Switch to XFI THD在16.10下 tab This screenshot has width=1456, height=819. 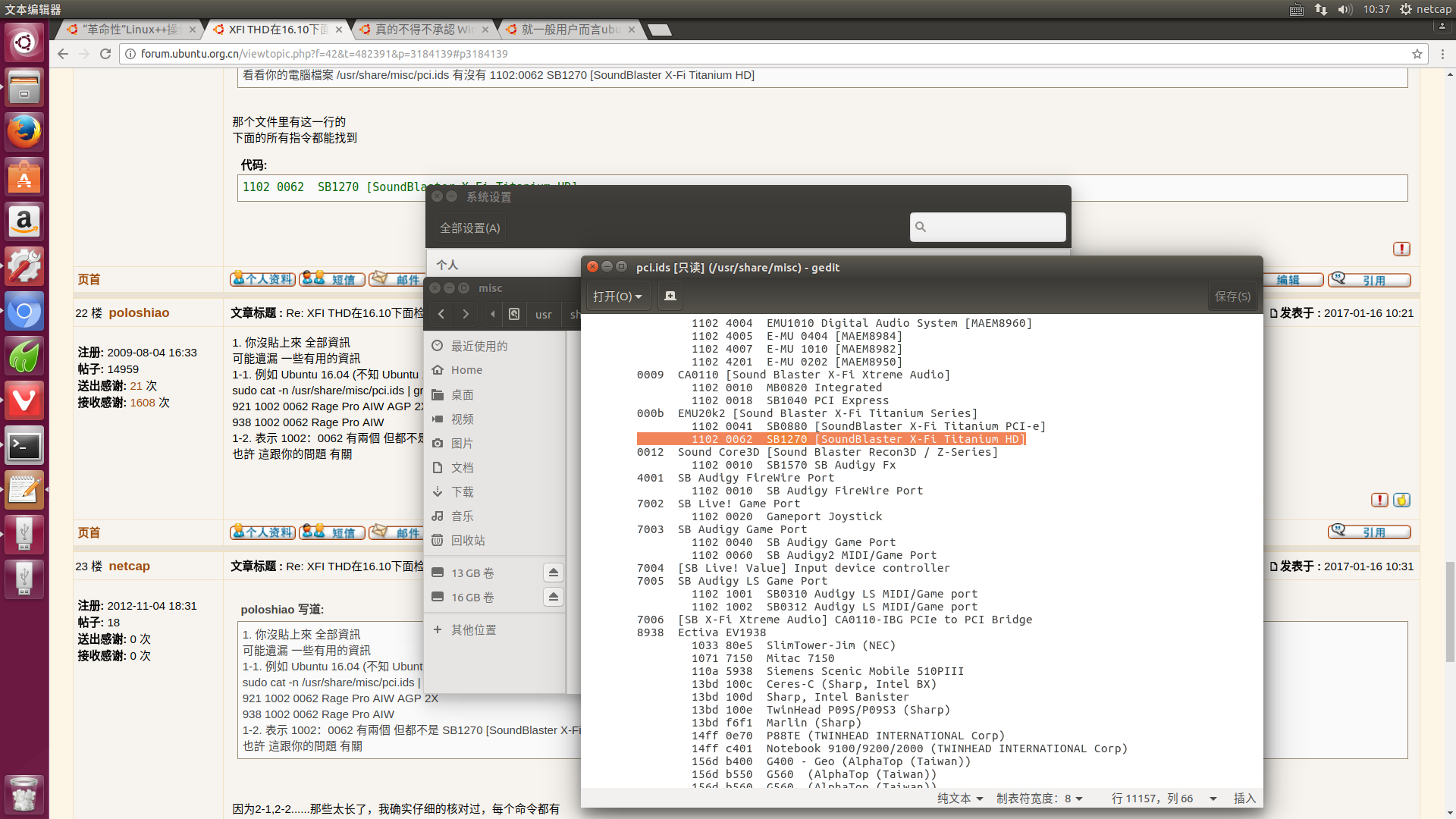[x=278, y=30]
